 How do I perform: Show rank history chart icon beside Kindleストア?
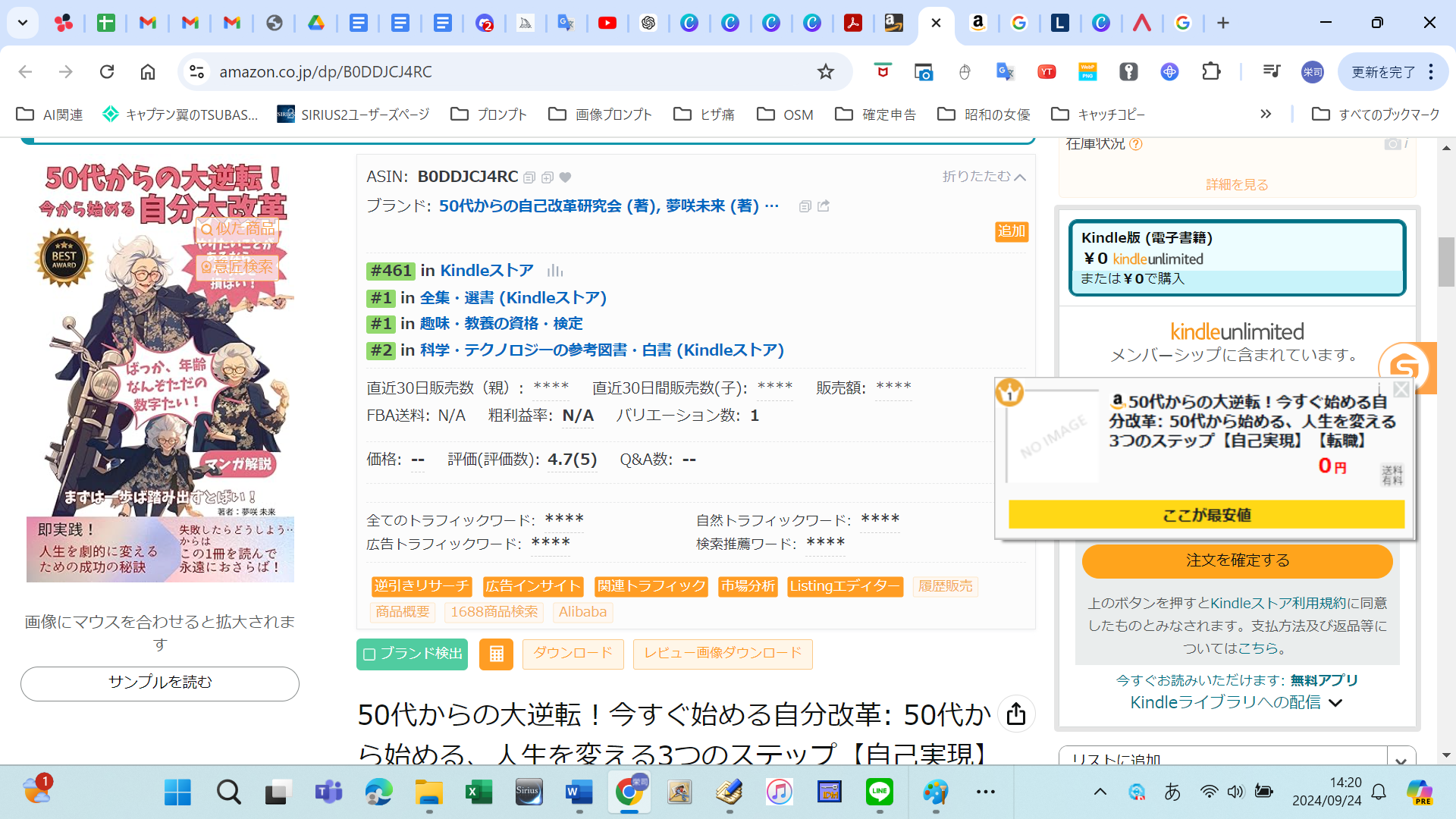click(x=555, y=271)
